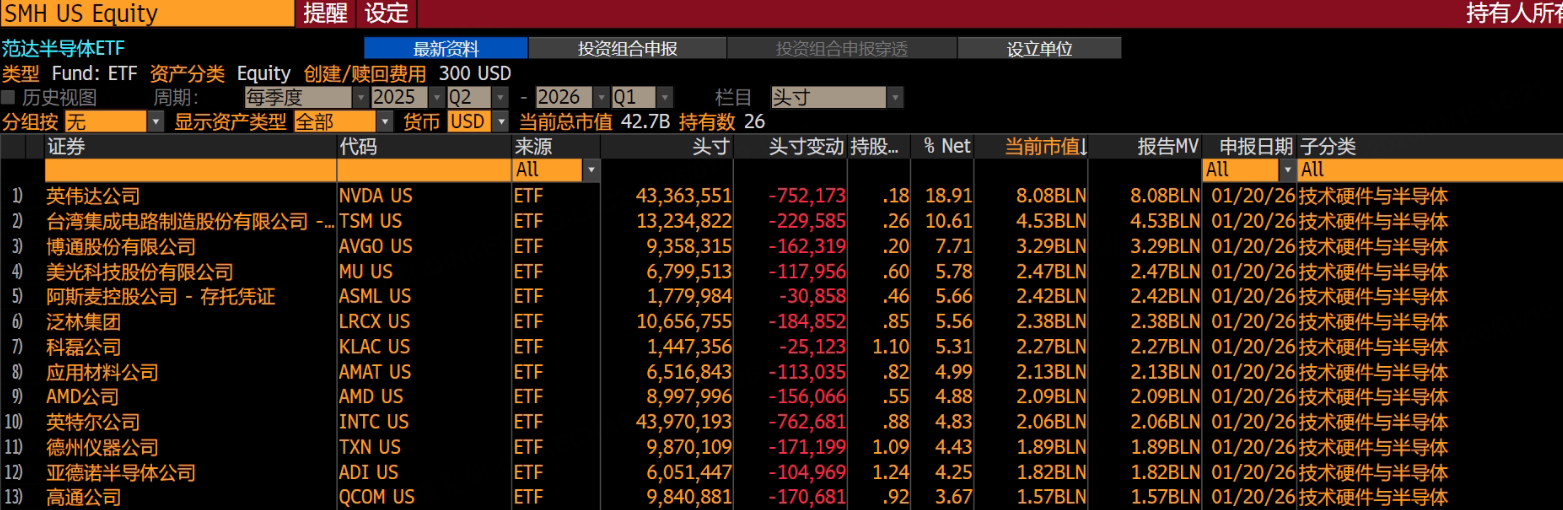1563x510 pixels.
Task: Select the 台湾集成电路制造股份有限公司 holding
Action: click(190, 222)
